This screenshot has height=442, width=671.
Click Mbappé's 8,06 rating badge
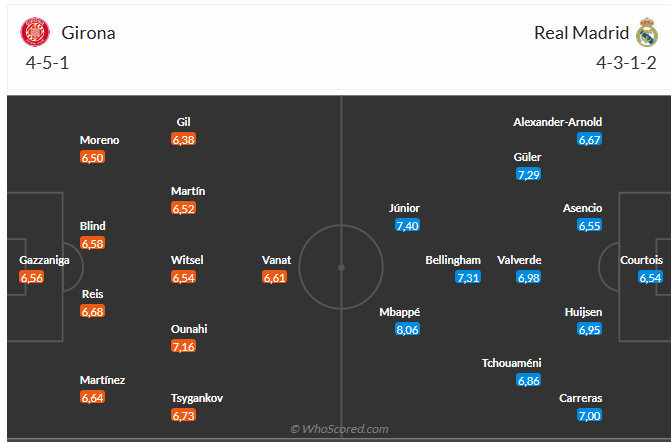(x=407, y=329)
